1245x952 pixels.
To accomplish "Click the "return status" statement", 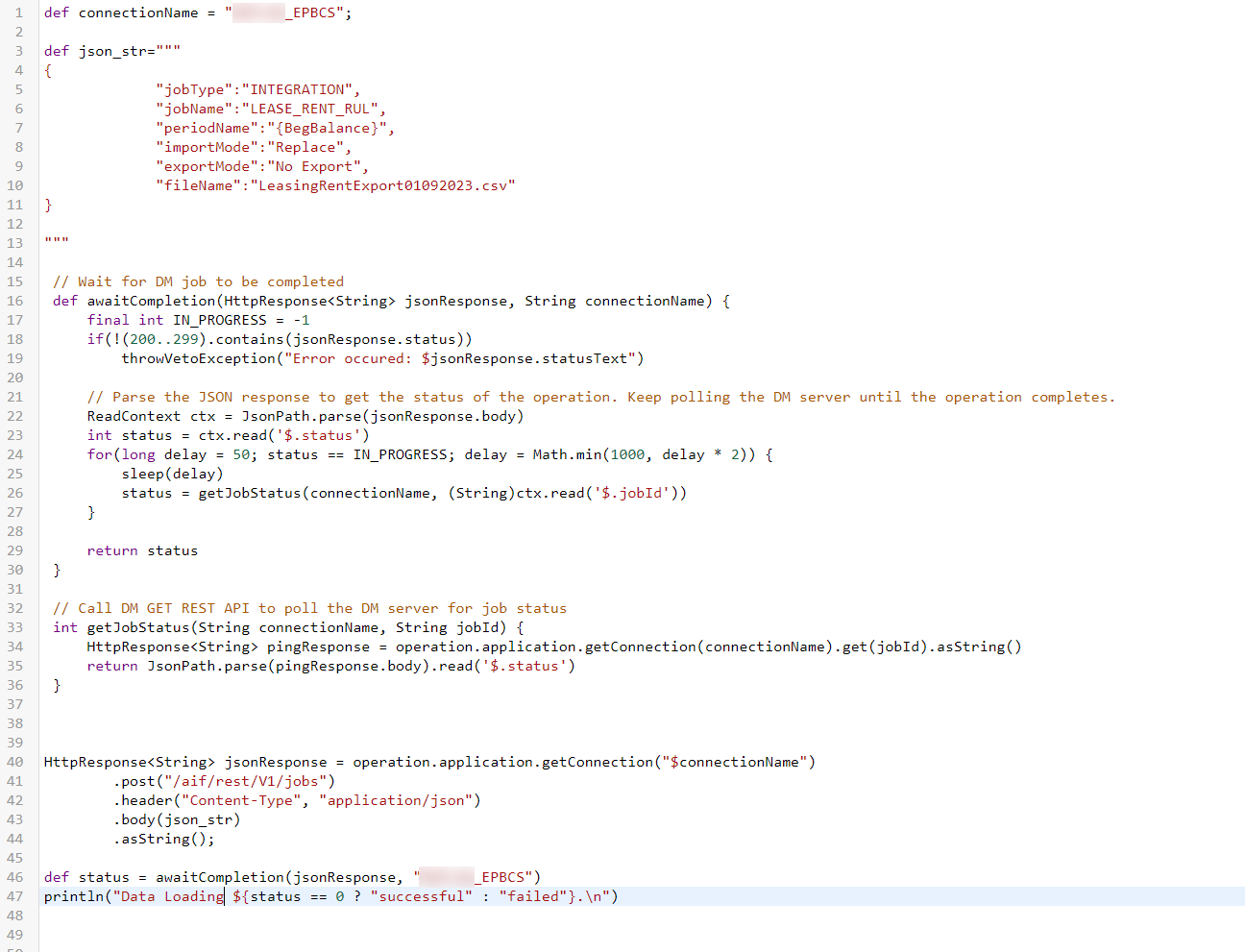I will (x=142, y=550).
